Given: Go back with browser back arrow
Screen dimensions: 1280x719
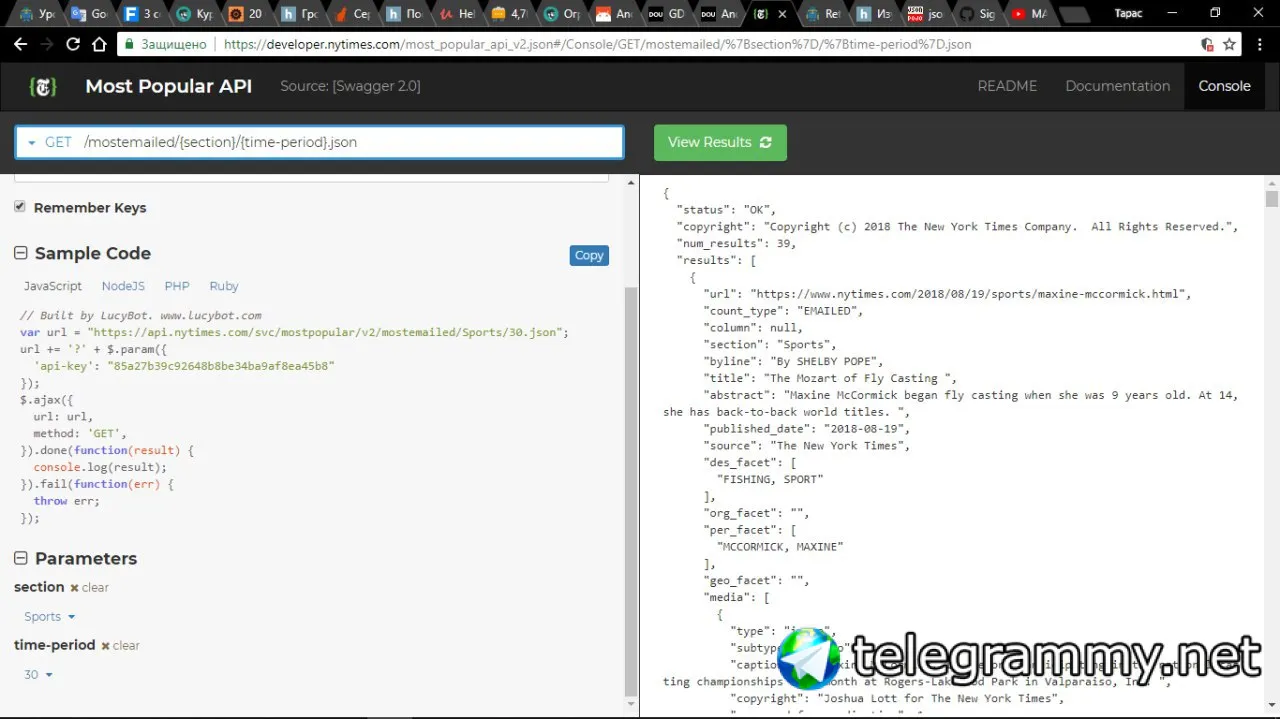Looking at the screenshot, I should (20, 44).
